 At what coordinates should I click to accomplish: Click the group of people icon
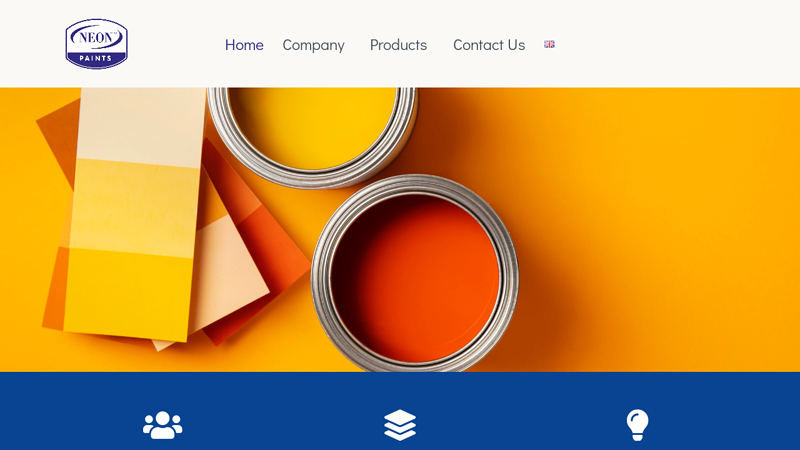click(162, 425)
